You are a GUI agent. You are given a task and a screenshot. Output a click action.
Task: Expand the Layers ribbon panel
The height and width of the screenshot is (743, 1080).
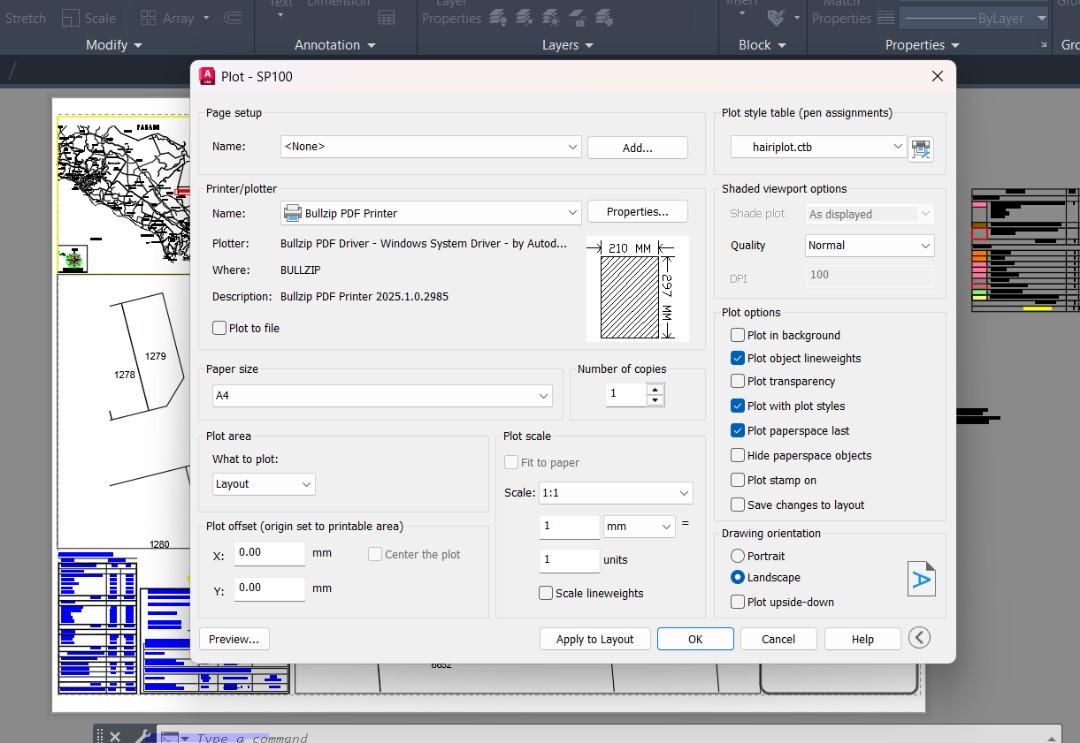(x=568, y=45)
